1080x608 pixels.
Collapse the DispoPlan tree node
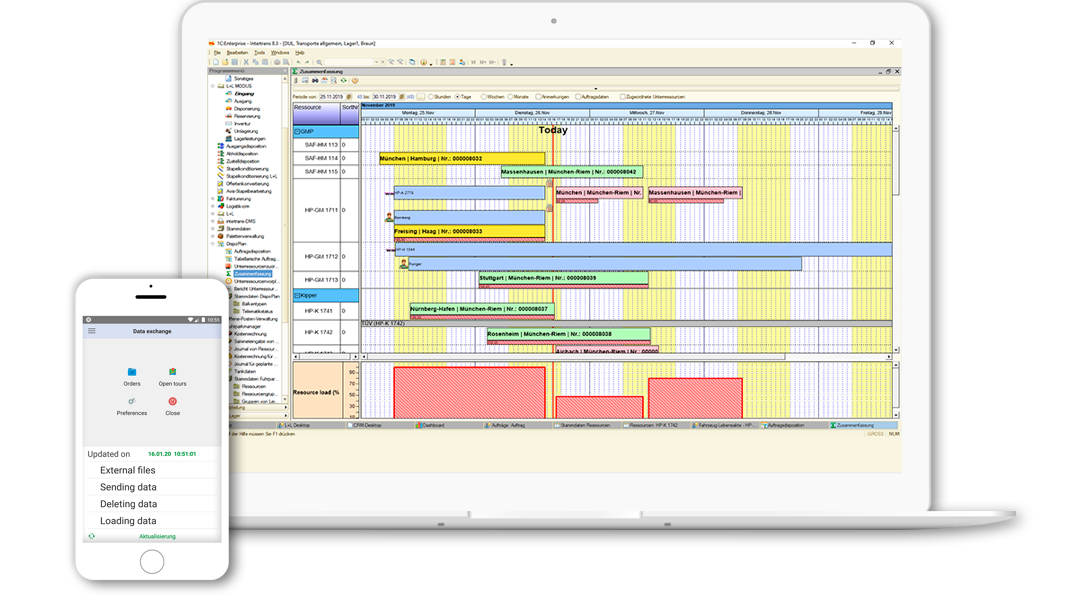click(213, 244)
